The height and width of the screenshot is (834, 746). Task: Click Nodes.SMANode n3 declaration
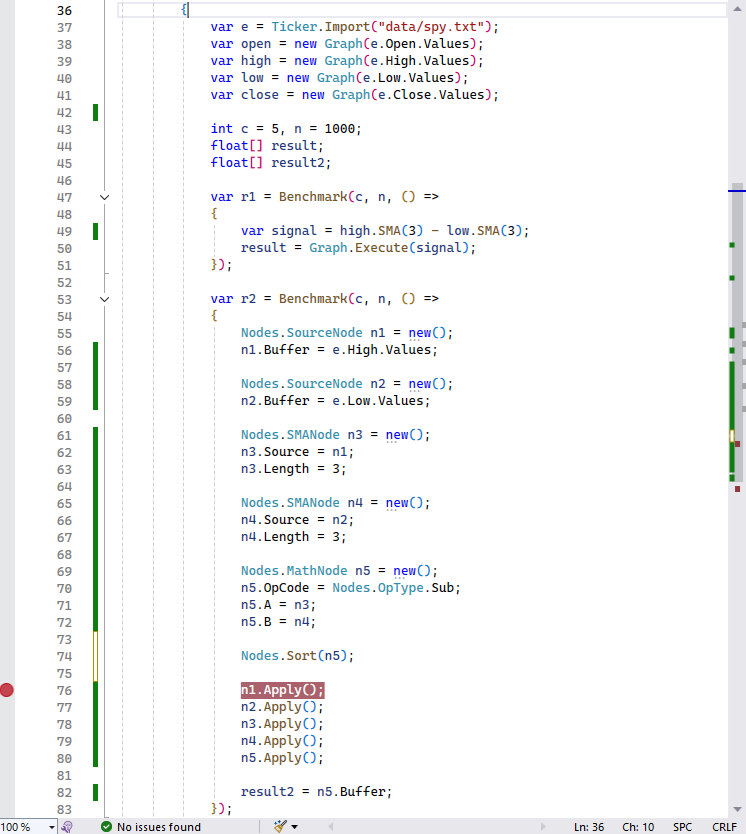pos(336,435)
